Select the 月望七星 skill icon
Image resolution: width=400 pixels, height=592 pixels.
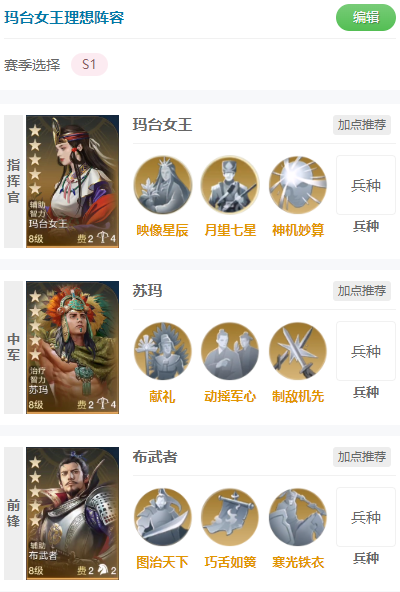pyautogui.click(x=230, y=185)
